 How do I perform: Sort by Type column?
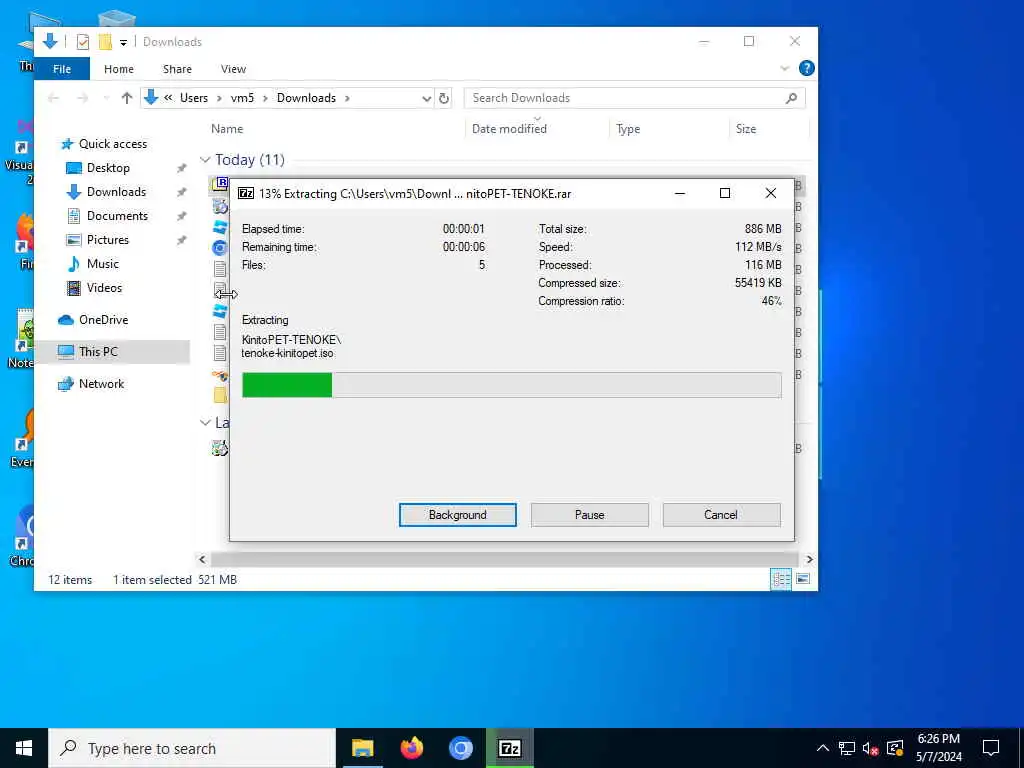tap(628, 129)
